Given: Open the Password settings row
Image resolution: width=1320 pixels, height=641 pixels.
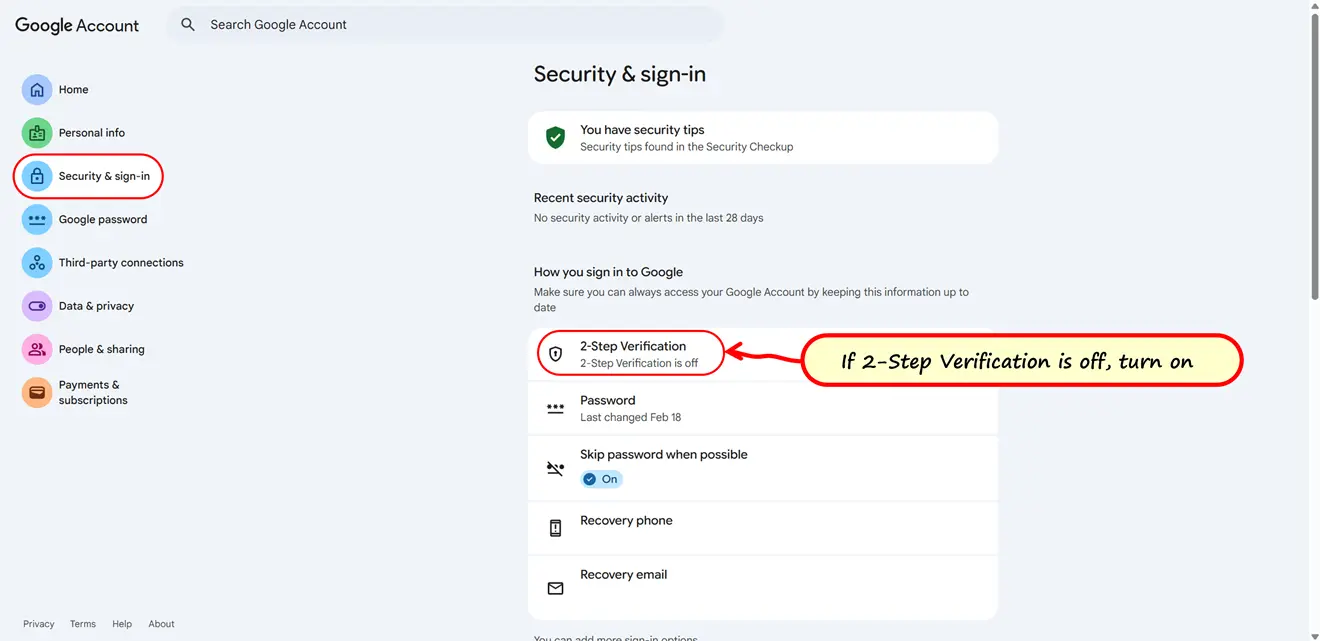Looking at the screenshot, I should click(x=763, y=408).
